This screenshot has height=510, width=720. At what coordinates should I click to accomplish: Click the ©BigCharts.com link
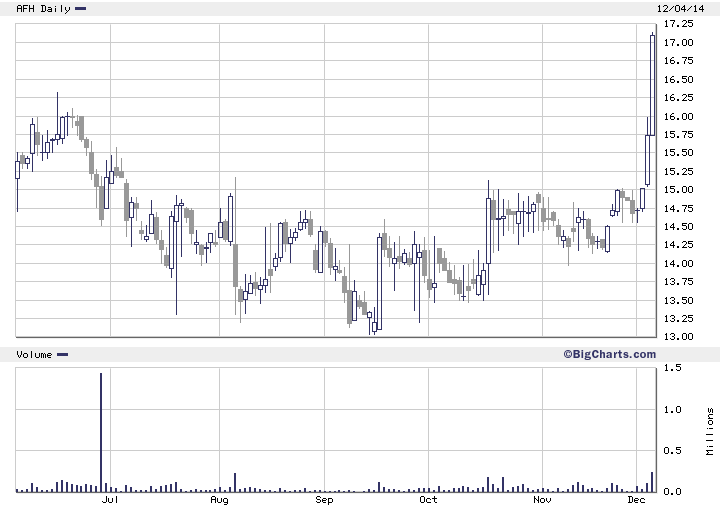click(609, 354)
